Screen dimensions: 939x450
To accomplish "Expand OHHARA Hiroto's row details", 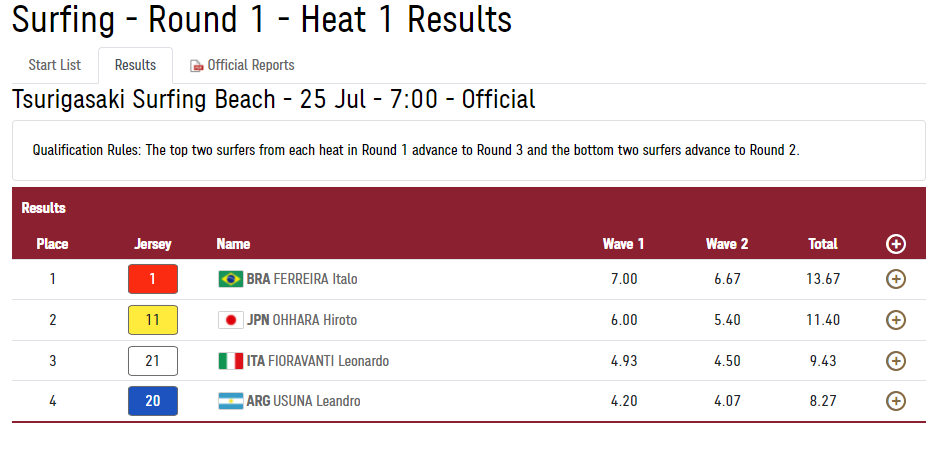I will click(x=895, y=320).
